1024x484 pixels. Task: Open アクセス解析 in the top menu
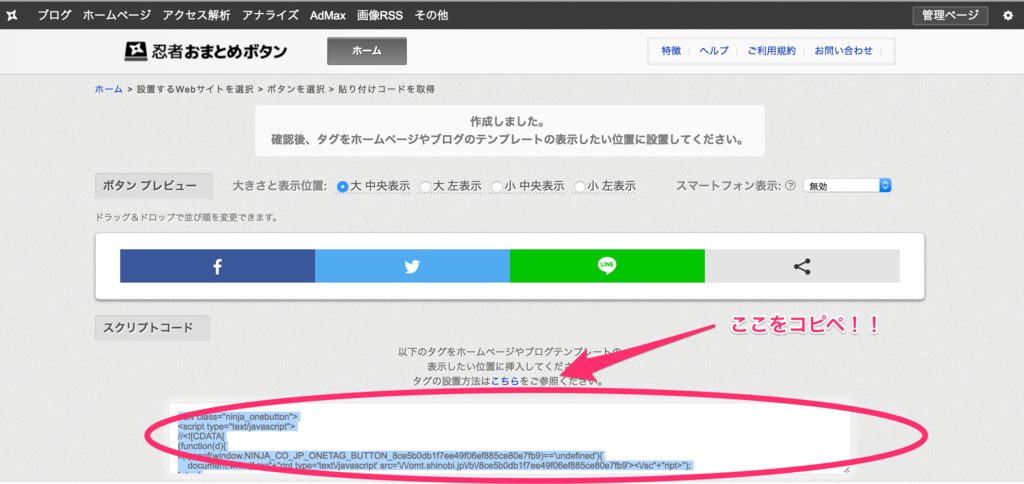click(x=197, y=16)
